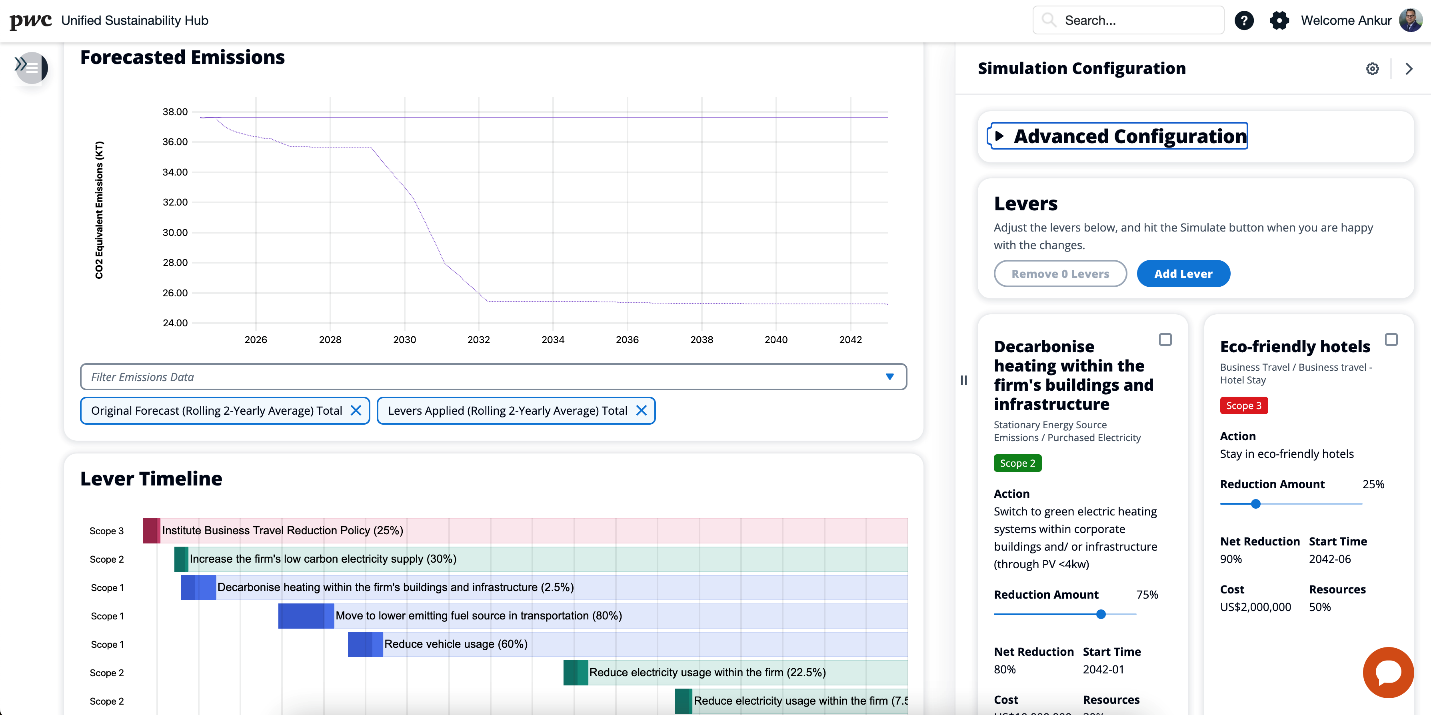Click the Filter Emissions Data field
Image resolution: width=1431 pixels, height=715 pixels.
coord(493,377)
